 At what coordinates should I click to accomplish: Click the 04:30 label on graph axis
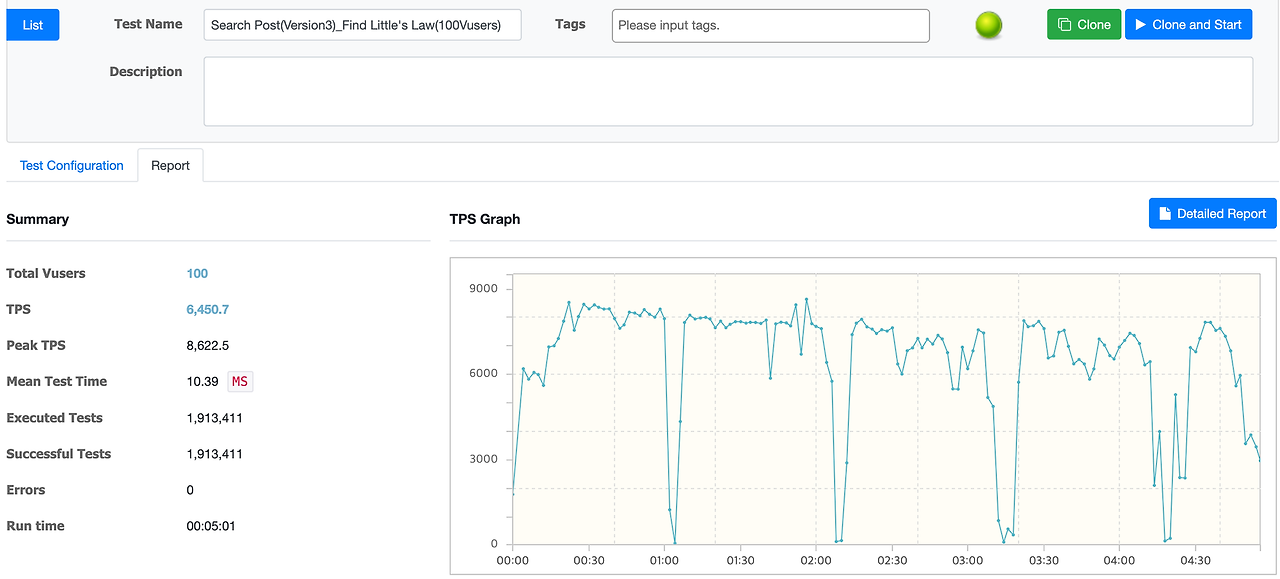[x=1195, y=561]
